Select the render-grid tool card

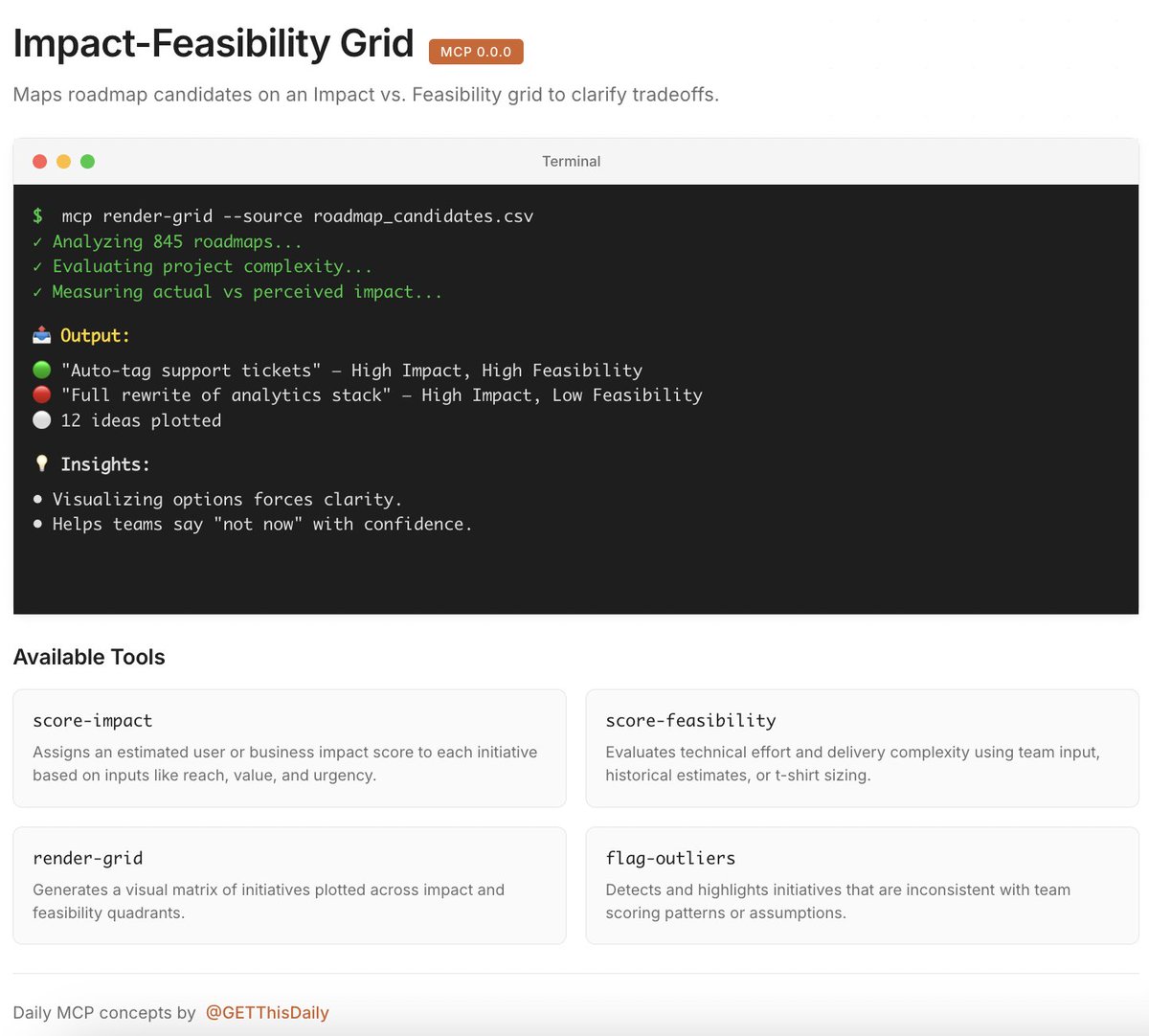pyautogui.click(x=289, y=886)
